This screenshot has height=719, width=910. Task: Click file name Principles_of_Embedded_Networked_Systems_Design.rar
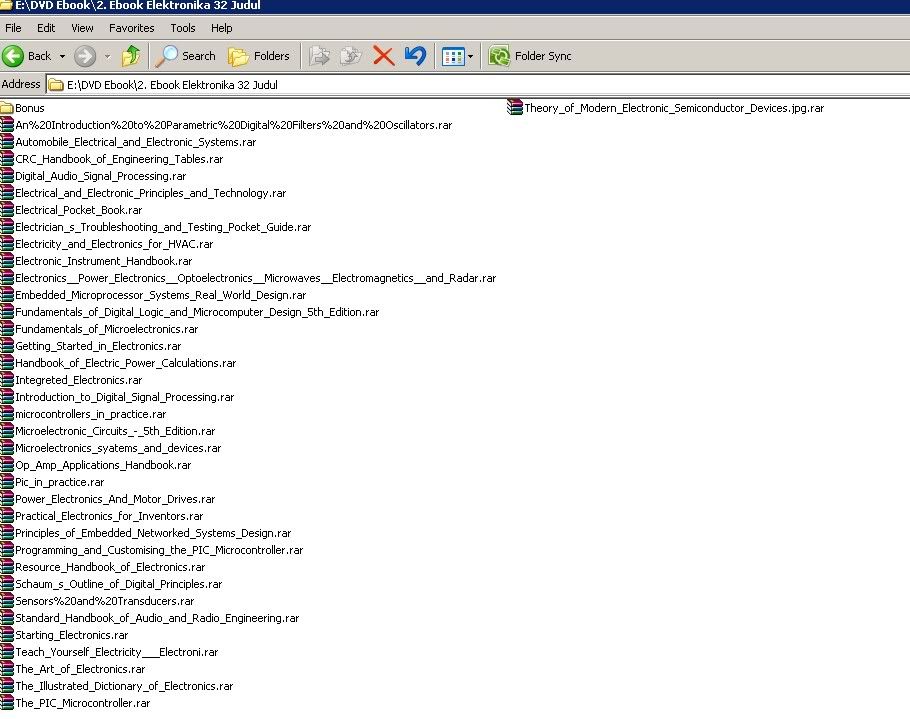coord(153,533)
